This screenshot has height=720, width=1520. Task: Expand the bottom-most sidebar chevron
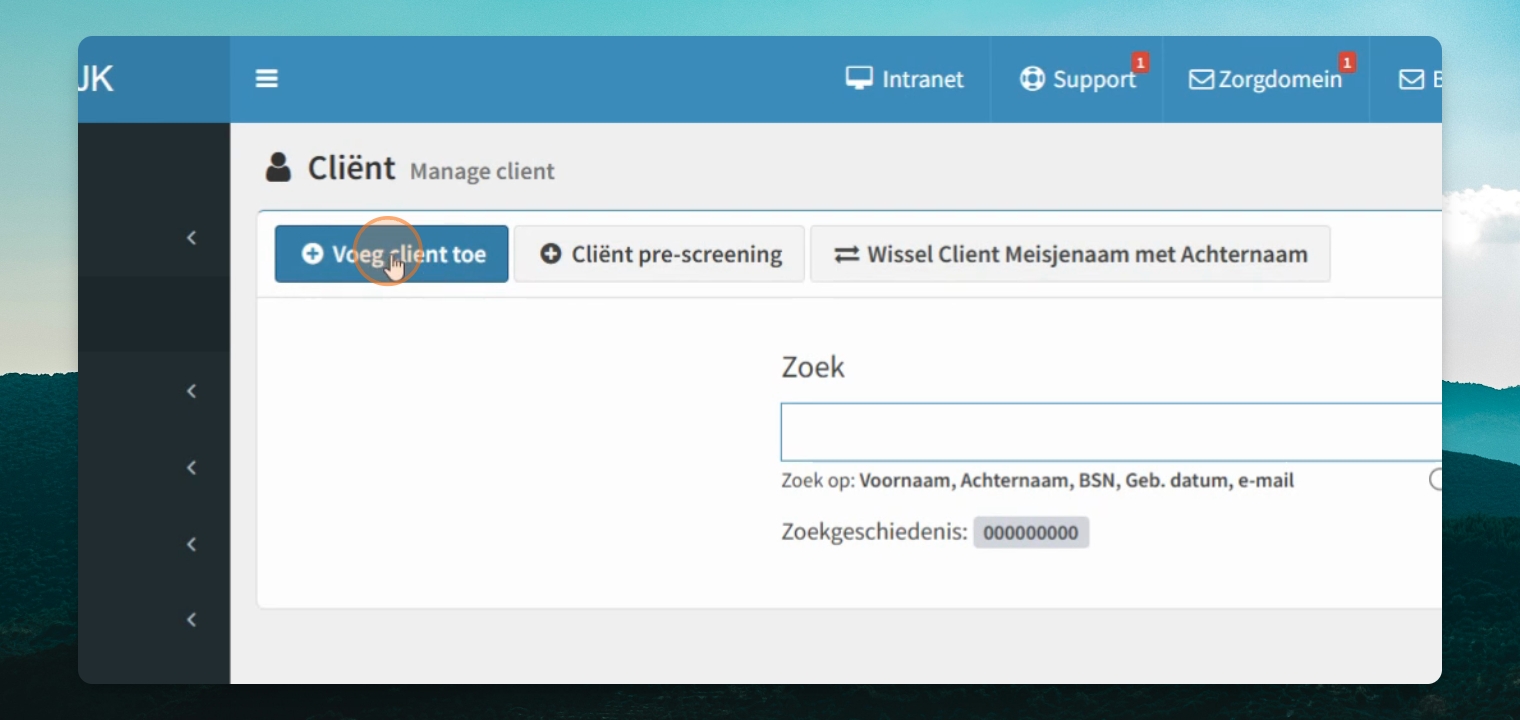[x=191, y=619]
